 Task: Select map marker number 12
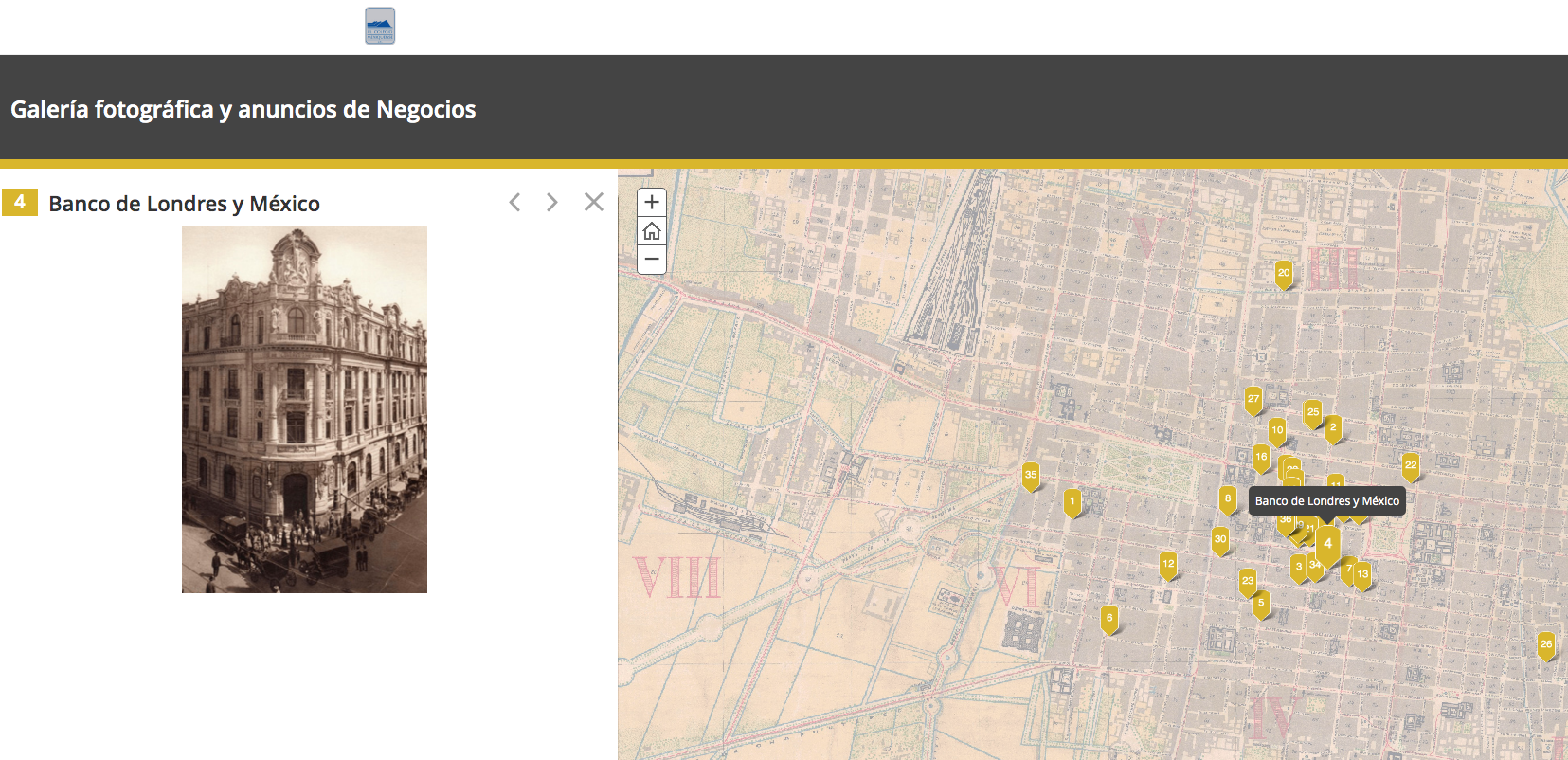[1168, 565]
